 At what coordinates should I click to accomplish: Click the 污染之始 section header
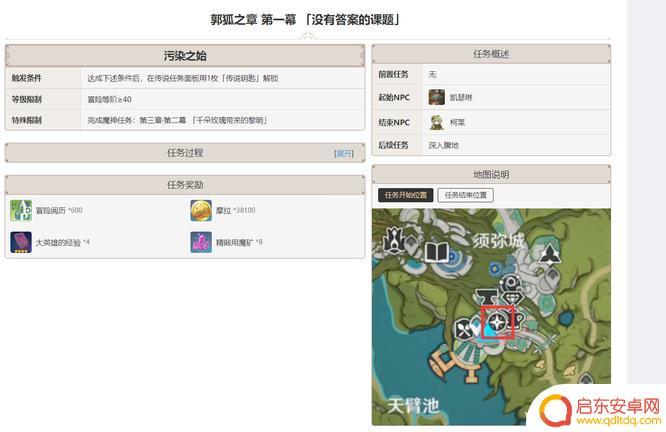coord(185,56)
